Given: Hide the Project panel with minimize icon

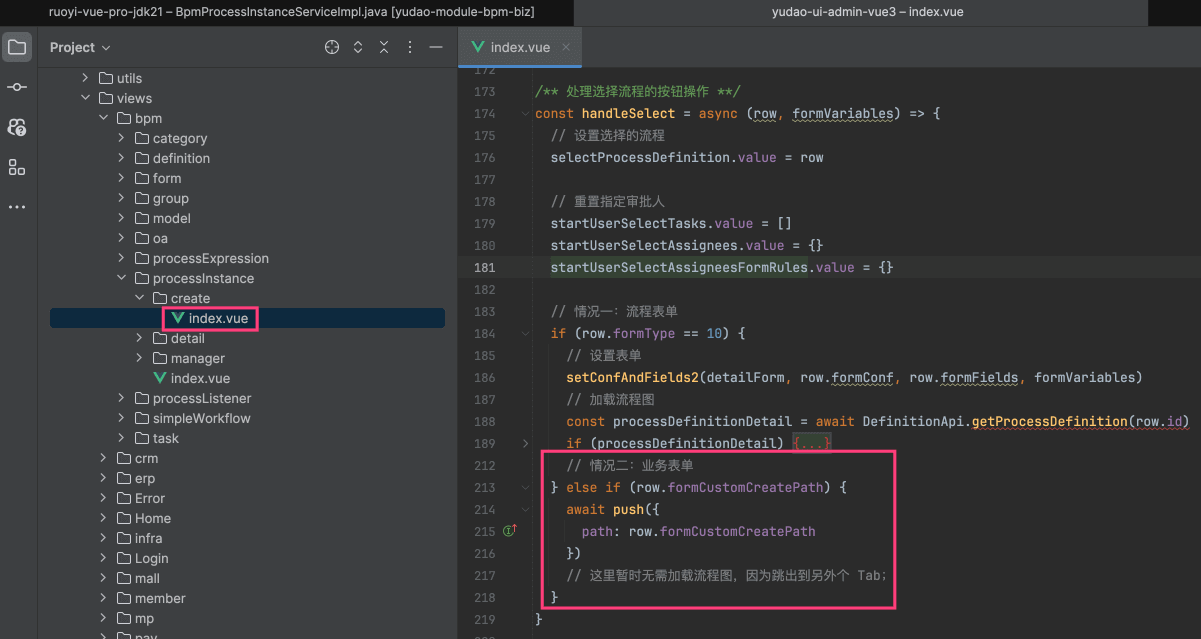Looking at the screenshot, I should pyautogui.click(x=435, y=47).
